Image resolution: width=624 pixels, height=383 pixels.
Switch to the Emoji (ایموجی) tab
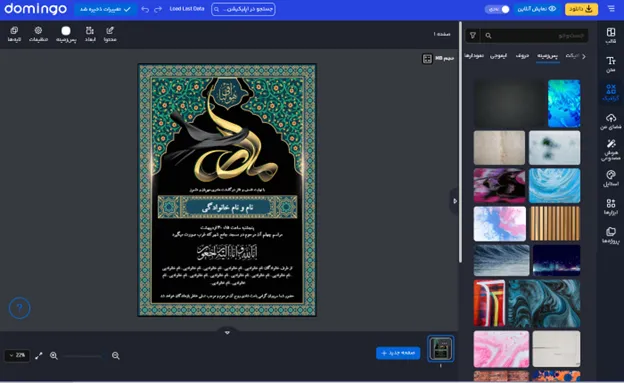point(498,56)
